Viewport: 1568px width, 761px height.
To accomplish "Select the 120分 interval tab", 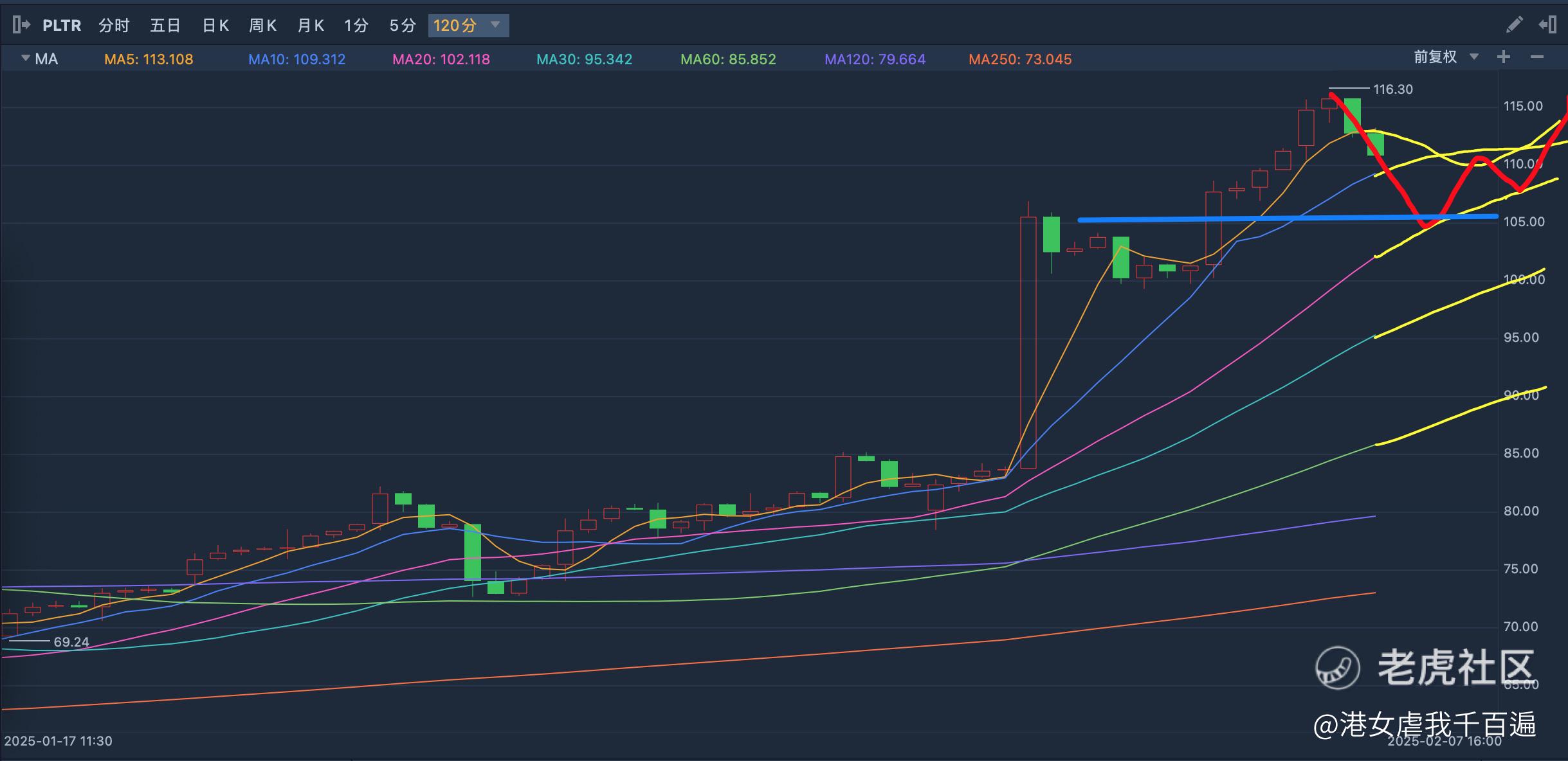I will [x=455, y=26].
